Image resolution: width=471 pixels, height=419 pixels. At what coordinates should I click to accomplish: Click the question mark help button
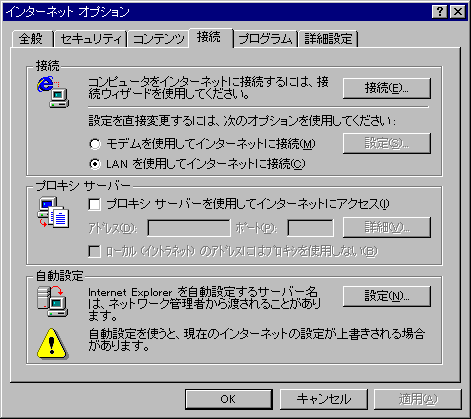click(x=440, y=12)
